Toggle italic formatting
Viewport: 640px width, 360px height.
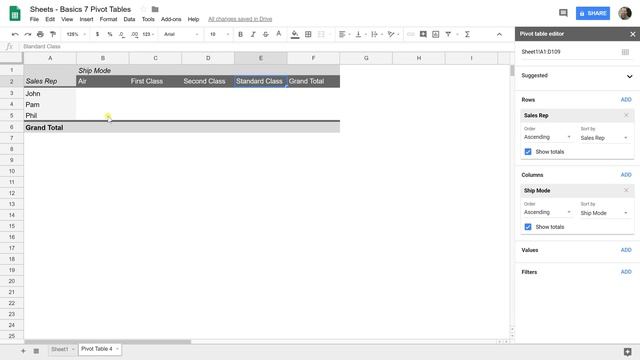point(253,34)
